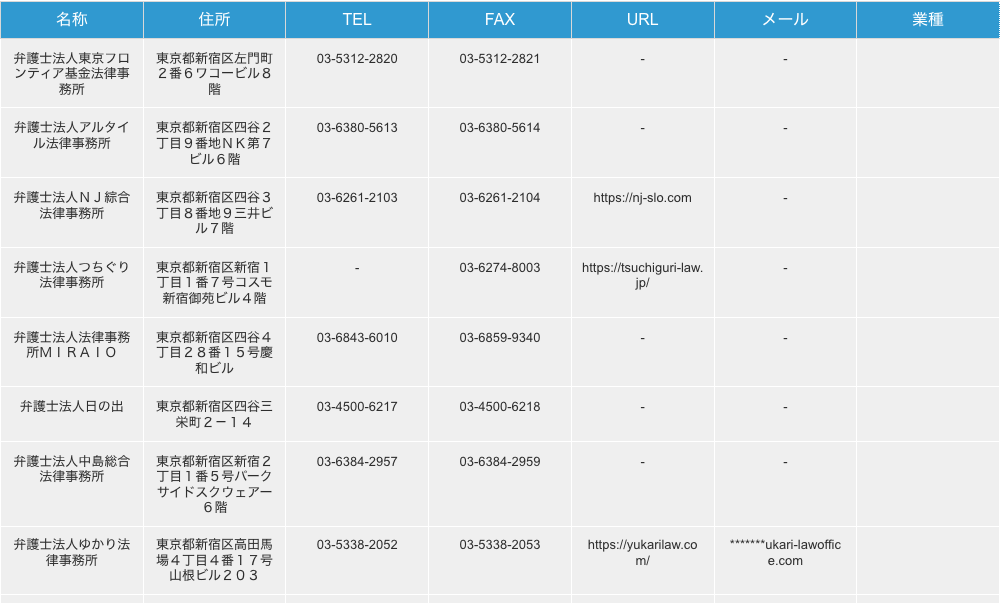Visit the yukarilaw.com URL link
1002x603 pixels.
(642, 552)
